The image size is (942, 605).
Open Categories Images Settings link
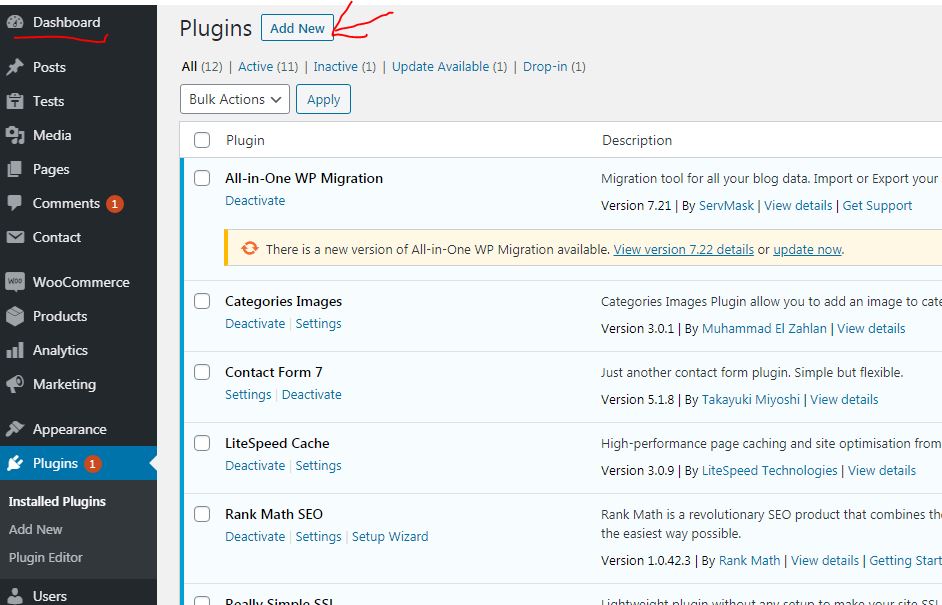(318, 324)
